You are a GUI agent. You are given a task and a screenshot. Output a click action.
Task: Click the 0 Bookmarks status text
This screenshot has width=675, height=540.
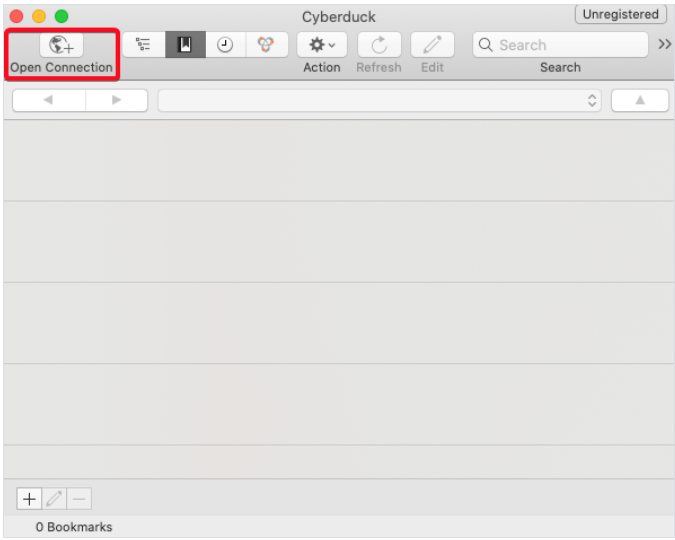[74, 527]
